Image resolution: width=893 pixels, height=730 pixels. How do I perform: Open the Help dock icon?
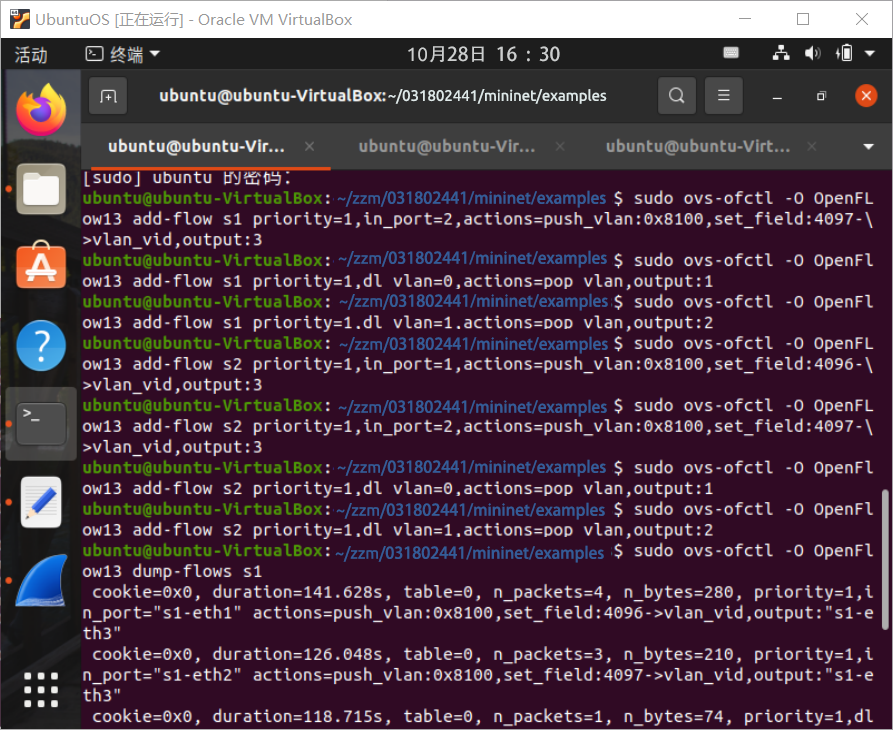[41, 346]
